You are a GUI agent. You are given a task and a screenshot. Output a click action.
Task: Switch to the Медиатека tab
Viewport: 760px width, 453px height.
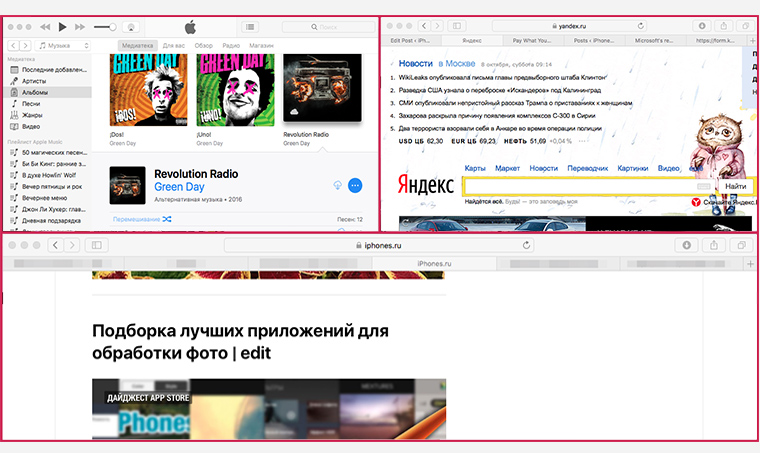(x=138, y=46)
